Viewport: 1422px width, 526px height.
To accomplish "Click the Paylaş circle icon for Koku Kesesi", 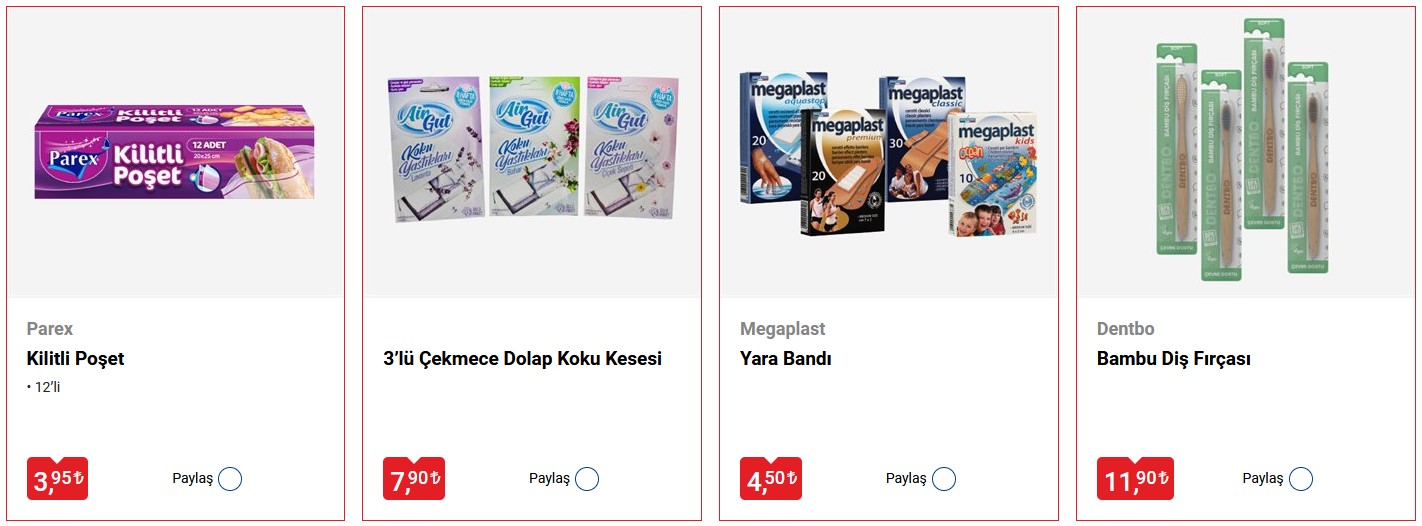I will pos(587,479).
